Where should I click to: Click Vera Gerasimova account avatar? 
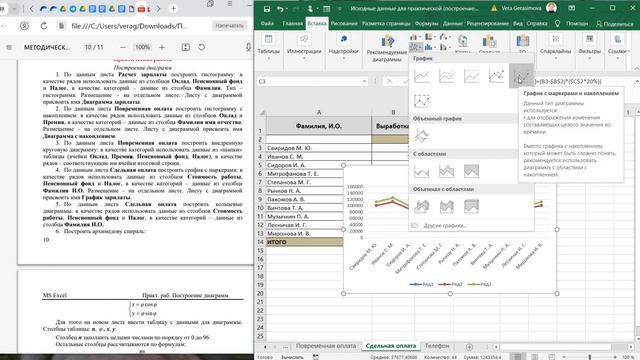(x=551, y=8)
